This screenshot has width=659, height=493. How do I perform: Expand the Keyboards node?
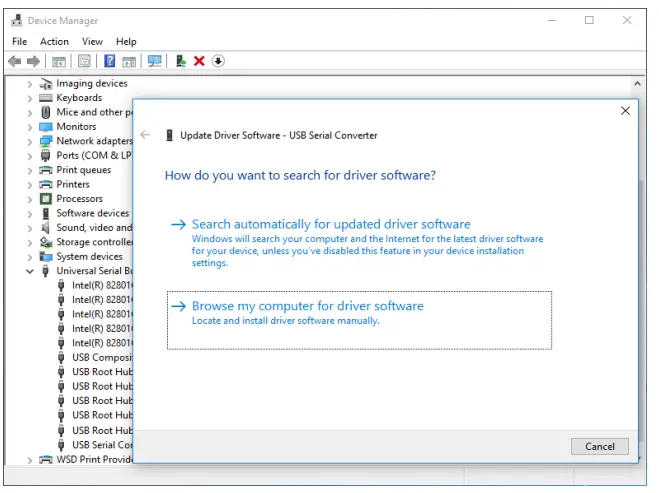click(x=29, y=98)
